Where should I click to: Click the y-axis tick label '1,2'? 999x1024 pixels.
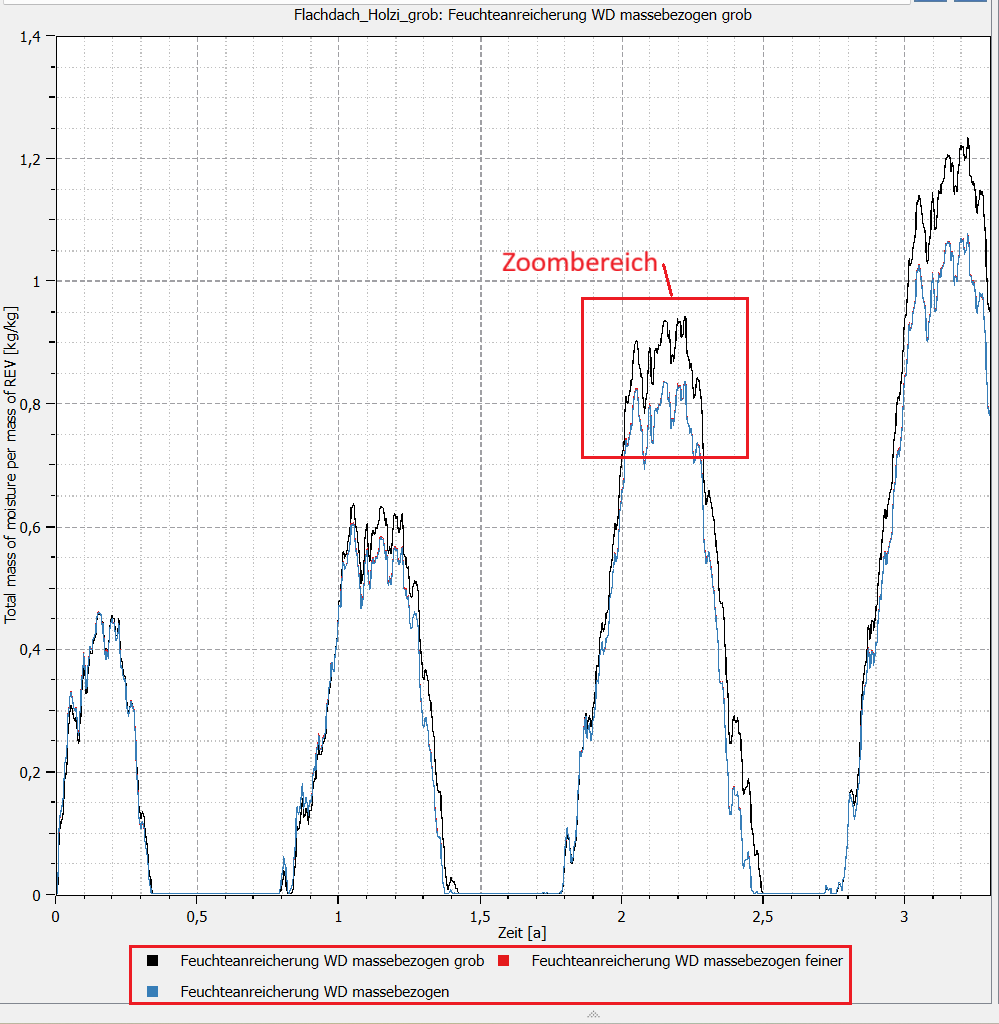[30, 159]
